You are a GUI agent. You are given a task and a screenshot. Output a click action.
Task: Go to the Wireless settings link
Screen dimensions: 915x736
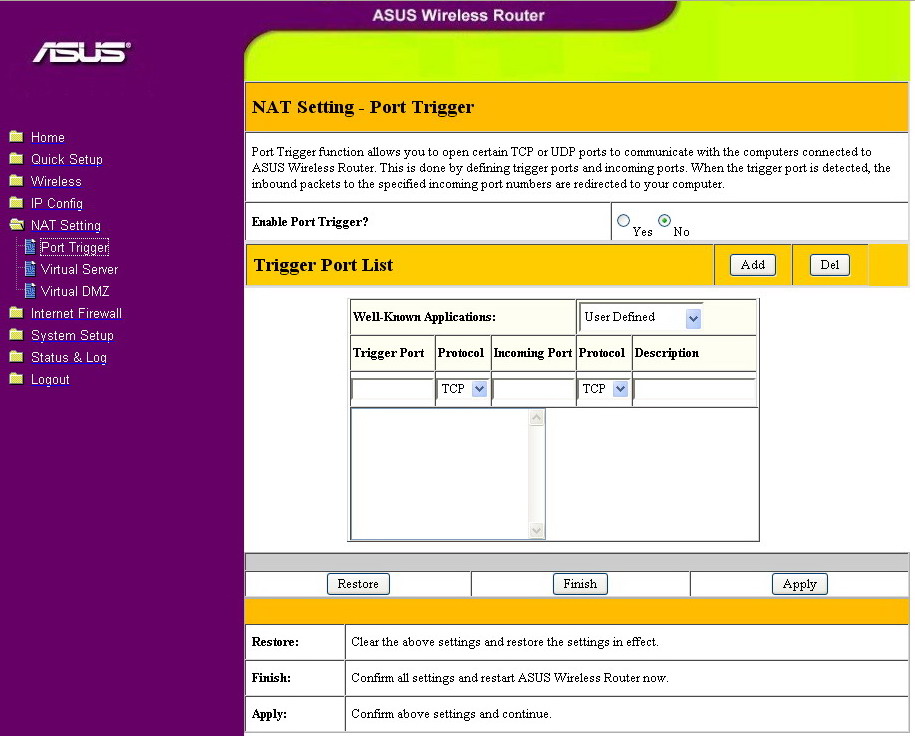click(x=56, y=181)
